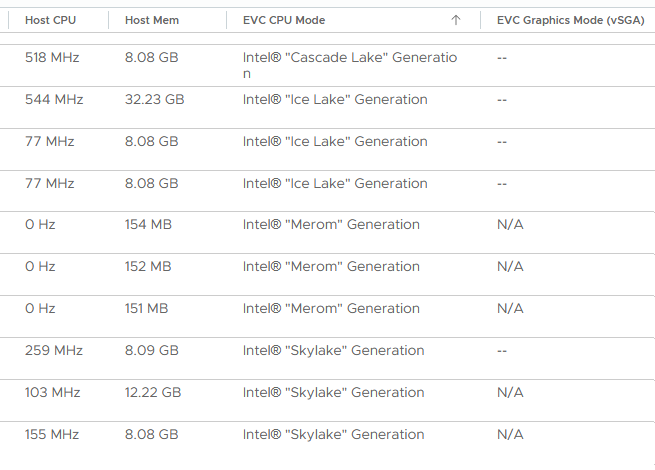Screen dimensions: 655x470
Task: Select the 8.09 GB host memory value
Action: pos(152,351)
